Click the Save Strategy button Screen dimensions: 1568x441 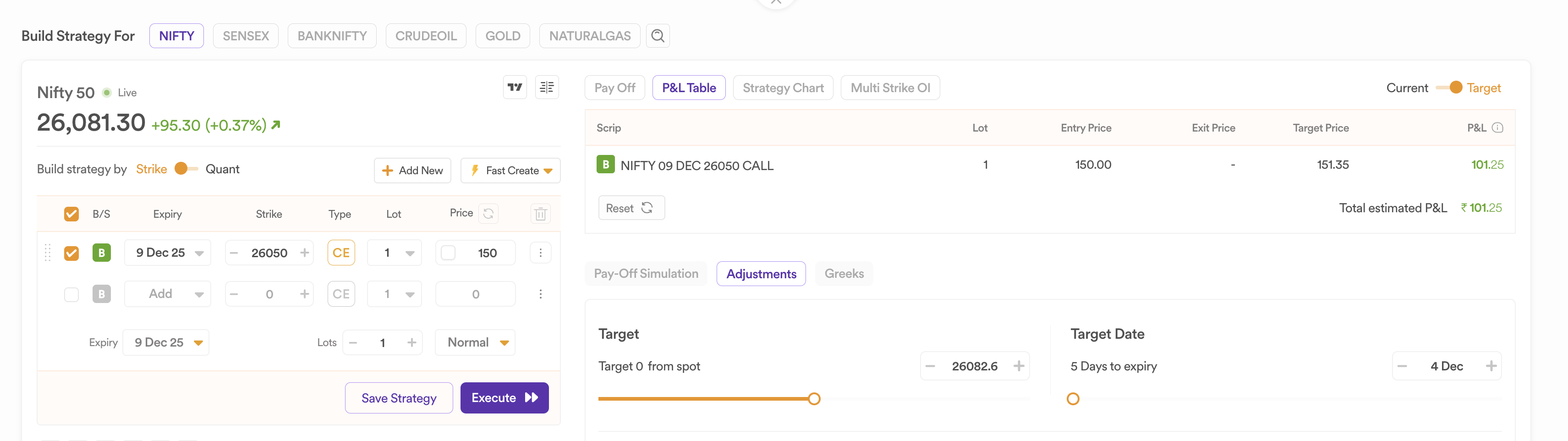[399, 398]
